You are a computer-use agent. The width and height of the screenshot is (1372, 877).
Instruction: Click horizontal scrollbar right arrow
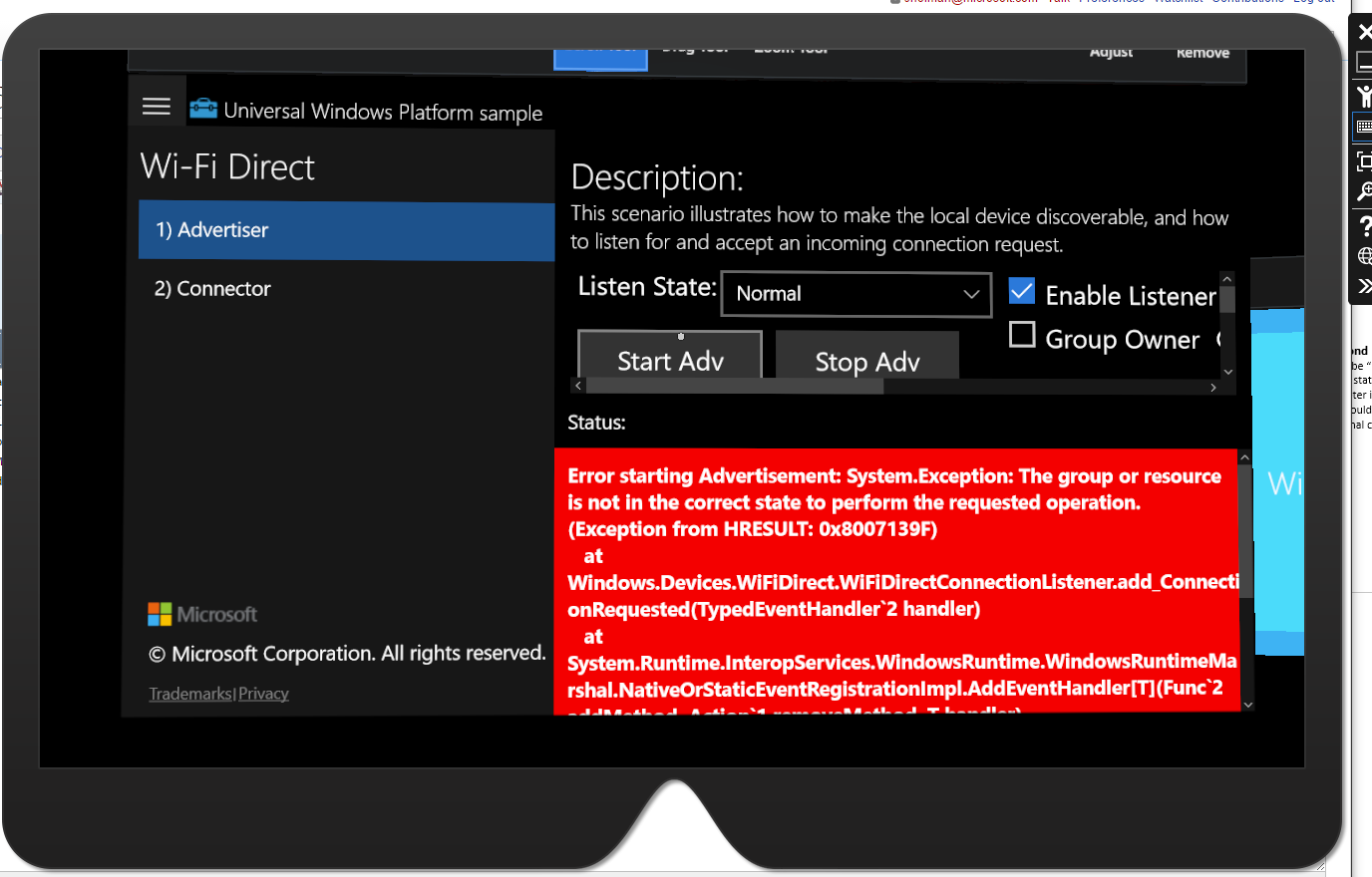[x=1213, y=387]
